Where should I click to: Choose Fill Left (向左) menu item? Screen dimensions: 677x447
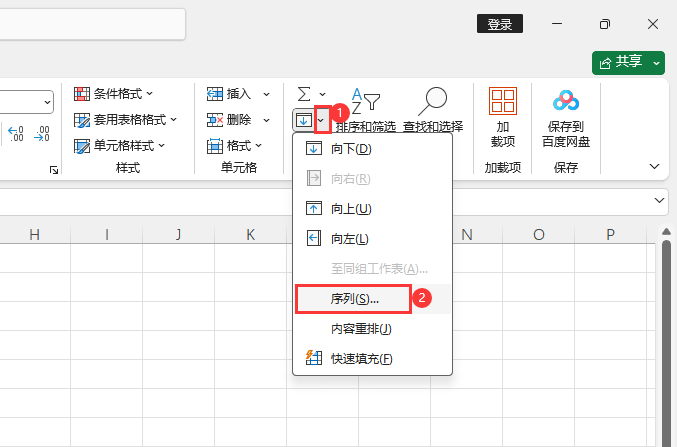click(x=372, y=239)
